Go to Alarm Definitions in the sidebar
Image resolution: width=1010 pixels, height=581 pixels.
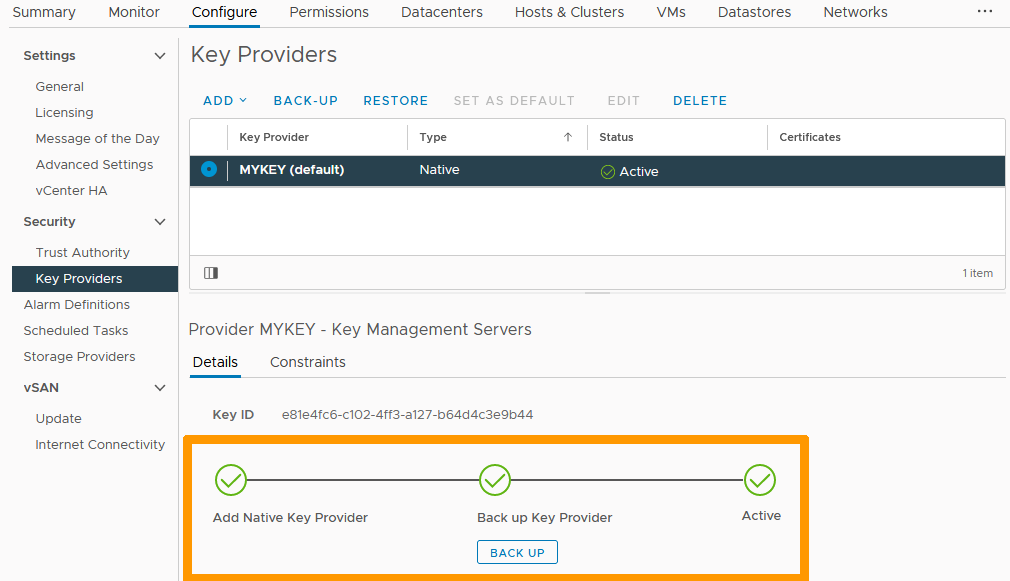tap(77, 305)
